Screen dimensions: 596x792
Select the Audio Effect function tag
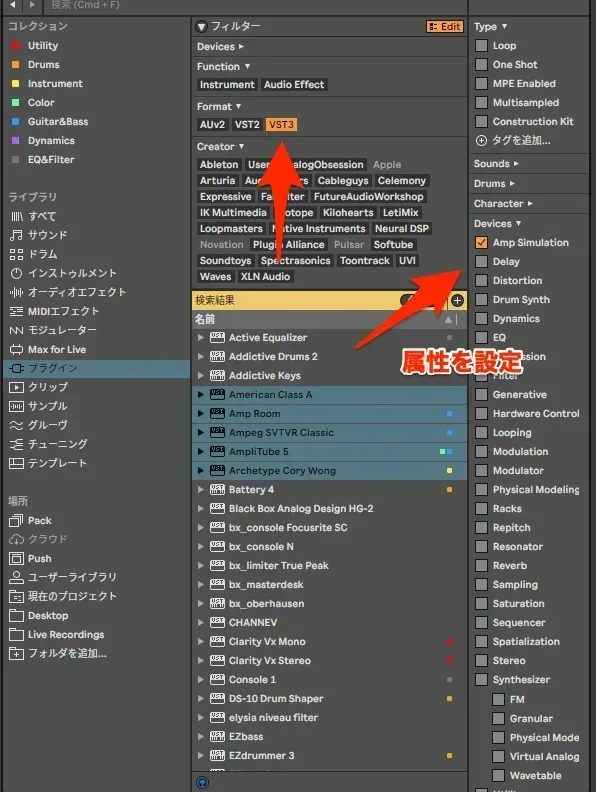click(x=294, y=84)
